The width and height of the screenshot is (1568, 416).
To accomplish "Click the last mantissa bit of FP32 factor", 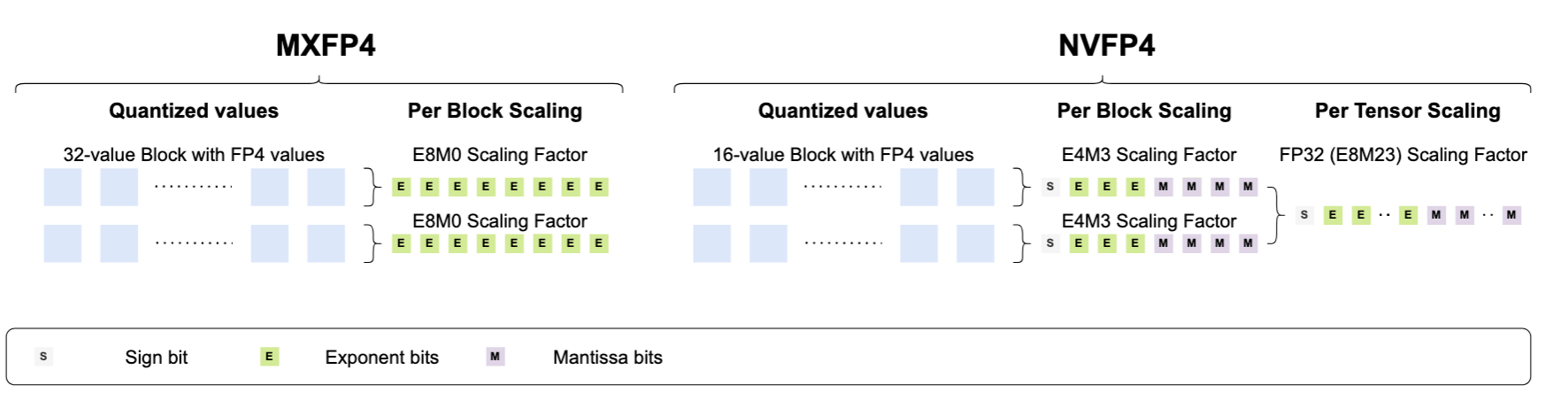I will [1511, 215].
